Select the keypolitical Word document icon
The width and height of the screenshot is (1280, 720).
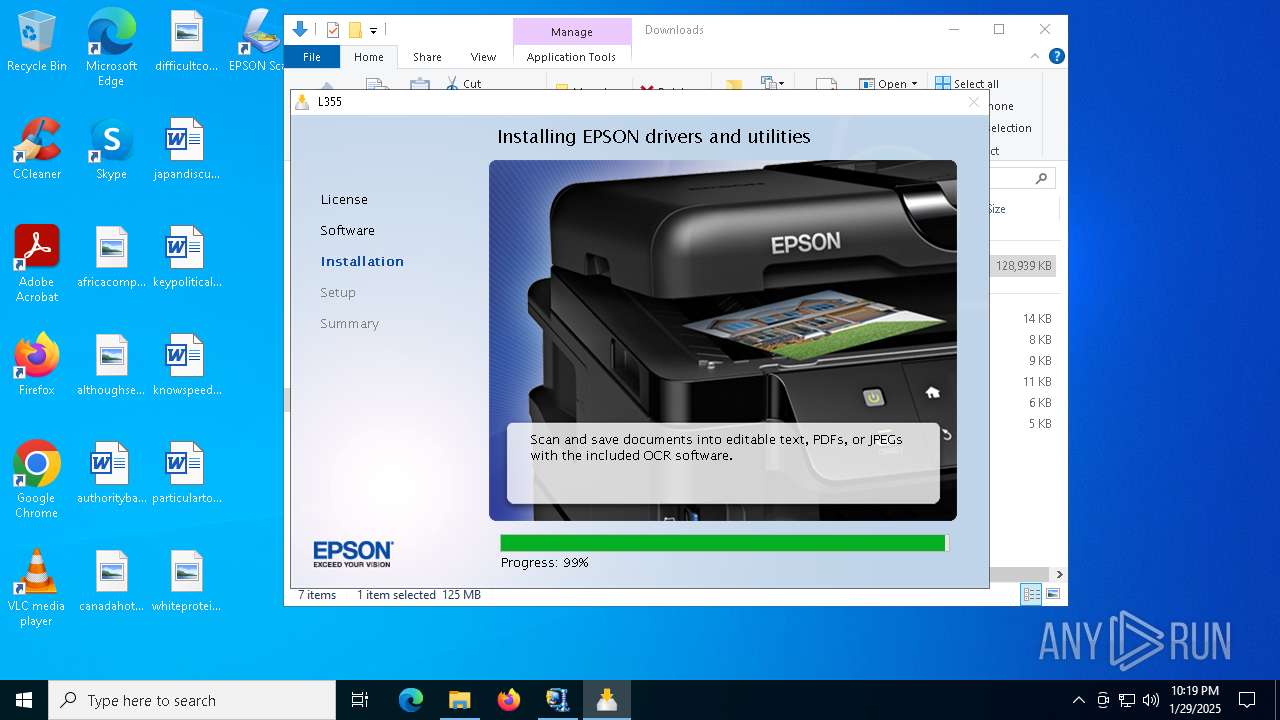pyautogui.click(x=186, y=257)
